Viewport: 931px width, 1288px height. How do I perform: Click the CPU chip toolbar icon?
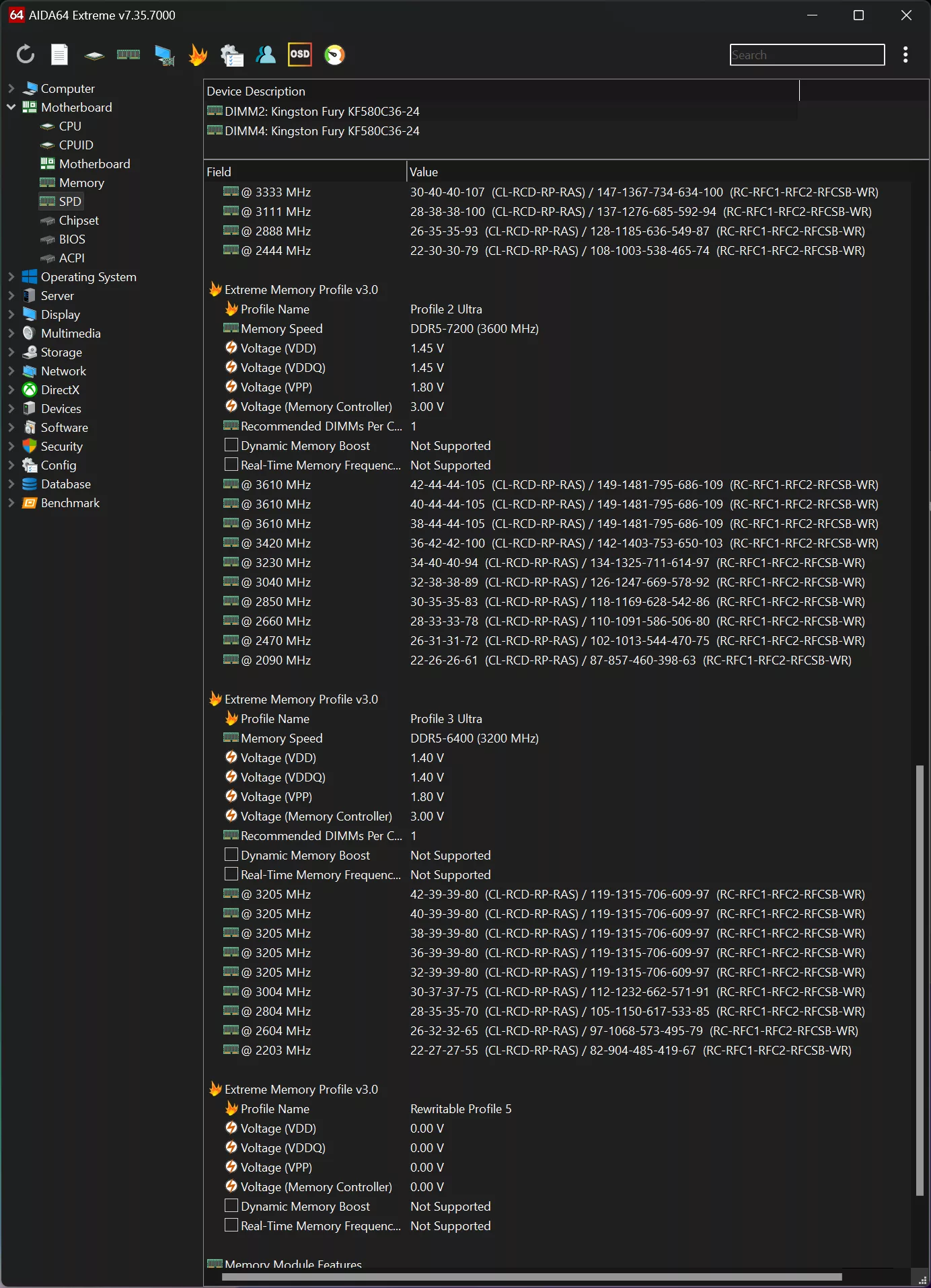pos(94,55)
